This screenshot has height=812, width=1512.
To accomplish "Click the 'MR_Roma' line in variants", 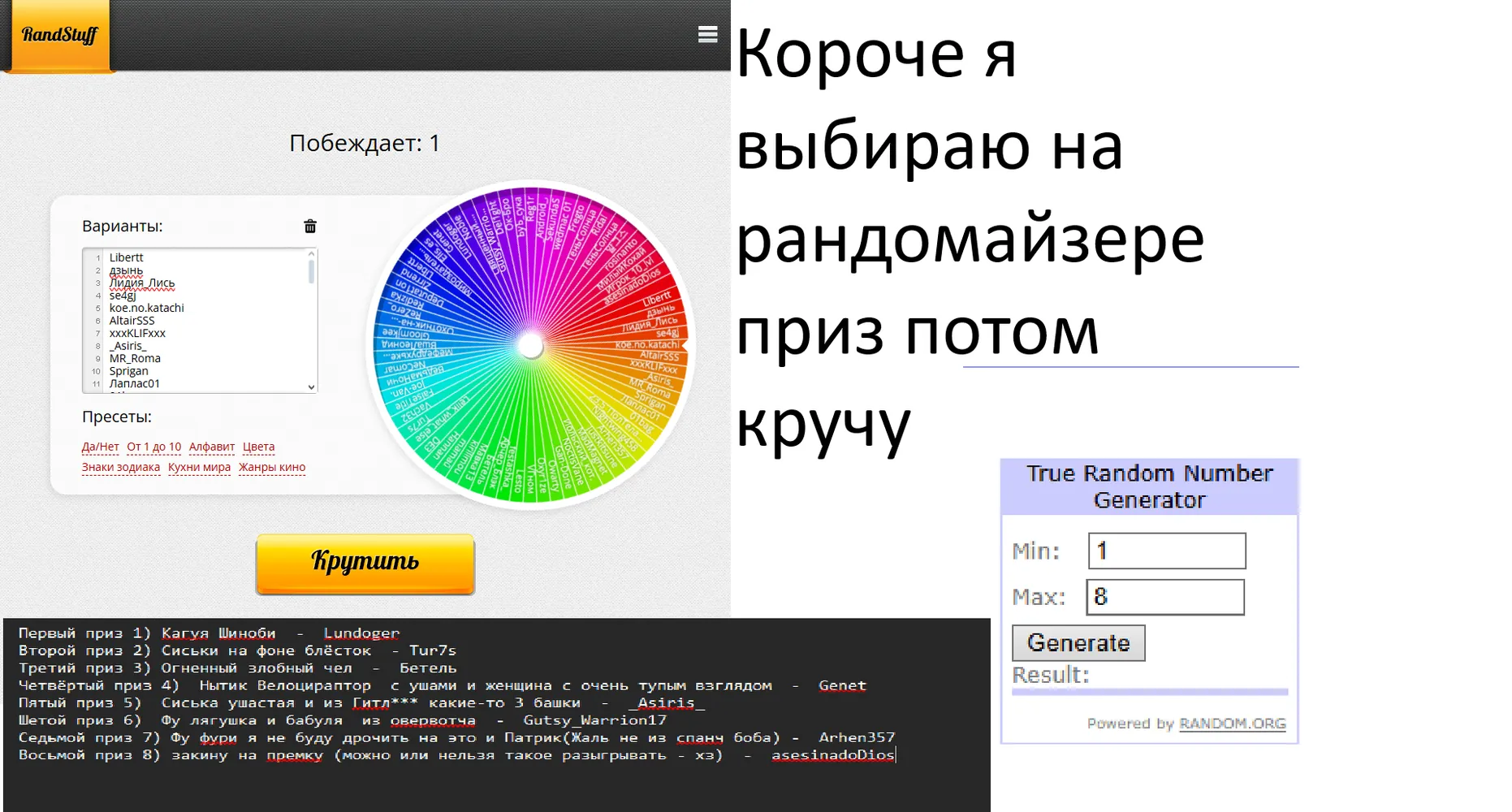I will [x=135, y=358].
